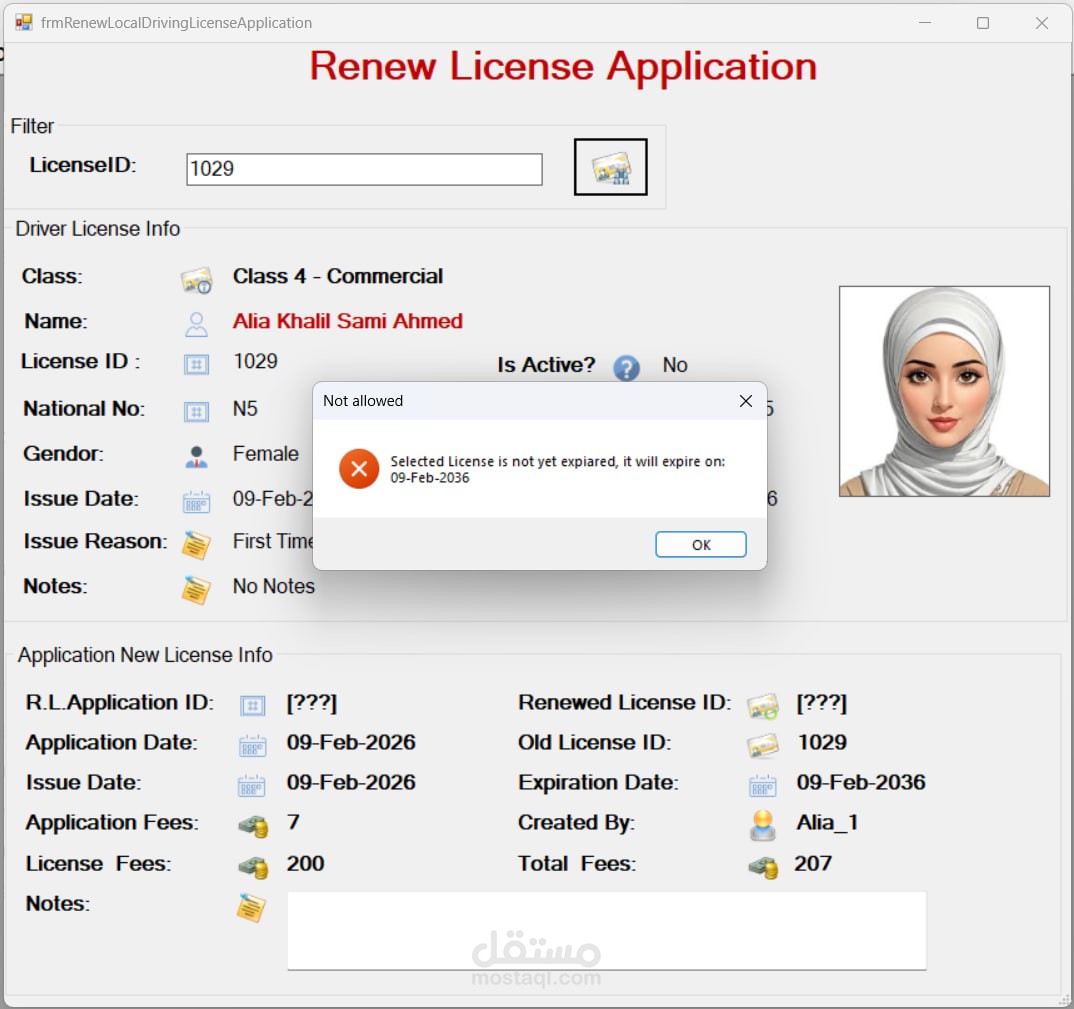Screen dimensions: 1074x1009
Task: Maximize the Renew License Application window
Action: (983, 23)
